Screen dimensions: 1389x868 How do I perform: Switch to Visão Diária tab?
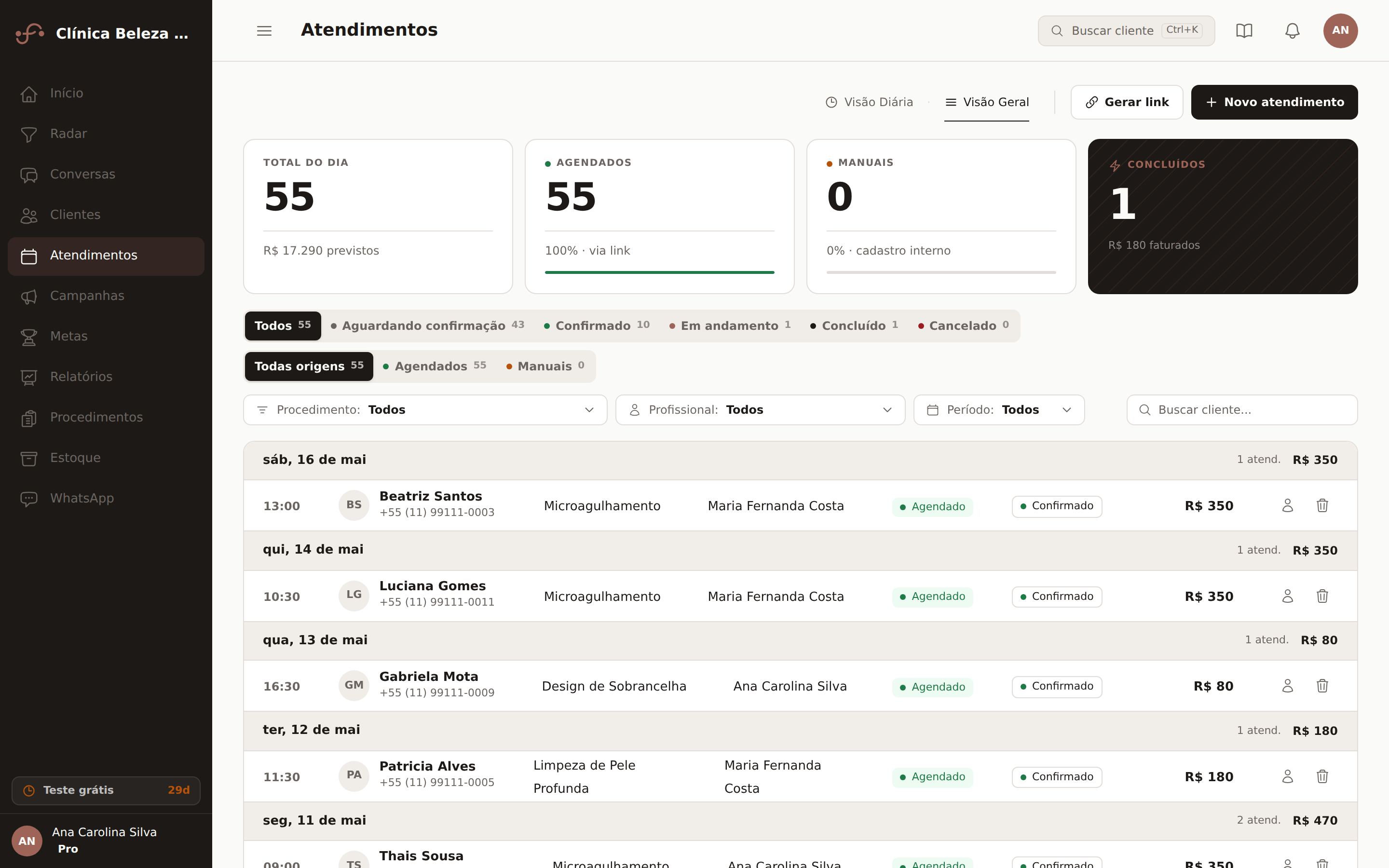click(869, 102)
